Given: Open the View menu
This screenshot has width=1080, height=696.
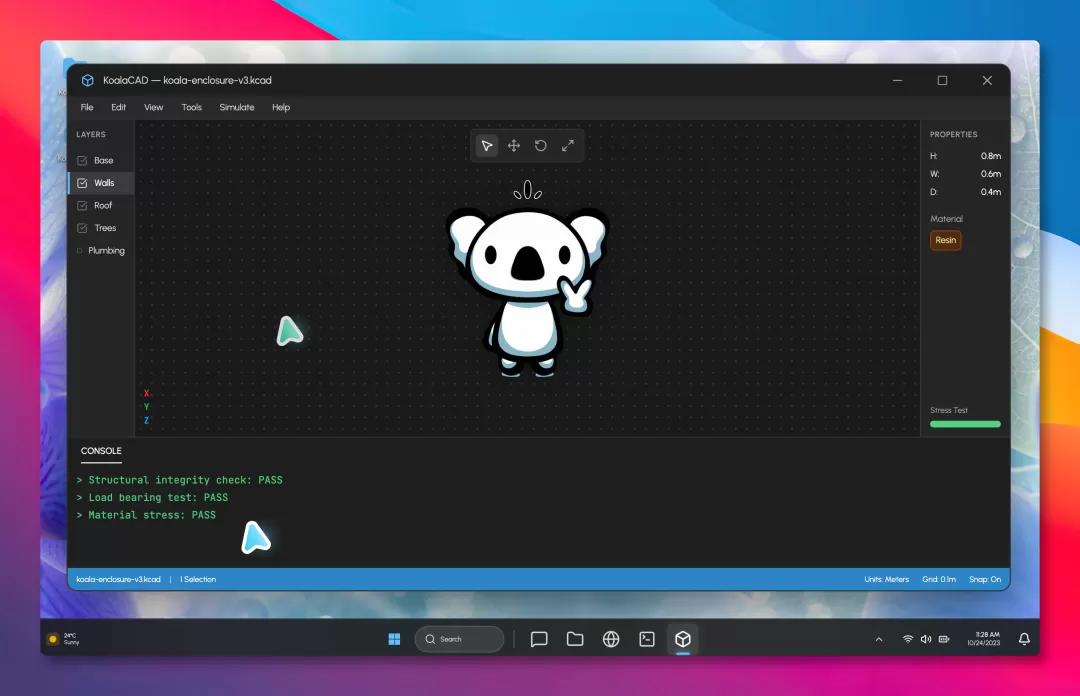Looking at the screenshot, I should tap(154, 108).
